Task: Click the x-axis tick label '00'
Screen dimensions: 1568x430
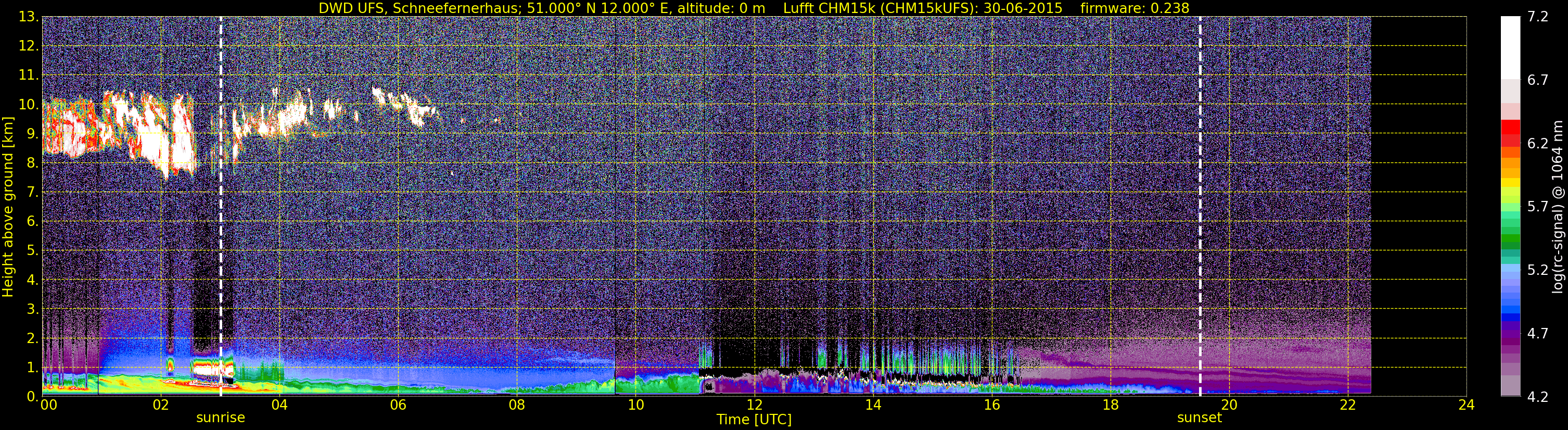Action: 48,405
